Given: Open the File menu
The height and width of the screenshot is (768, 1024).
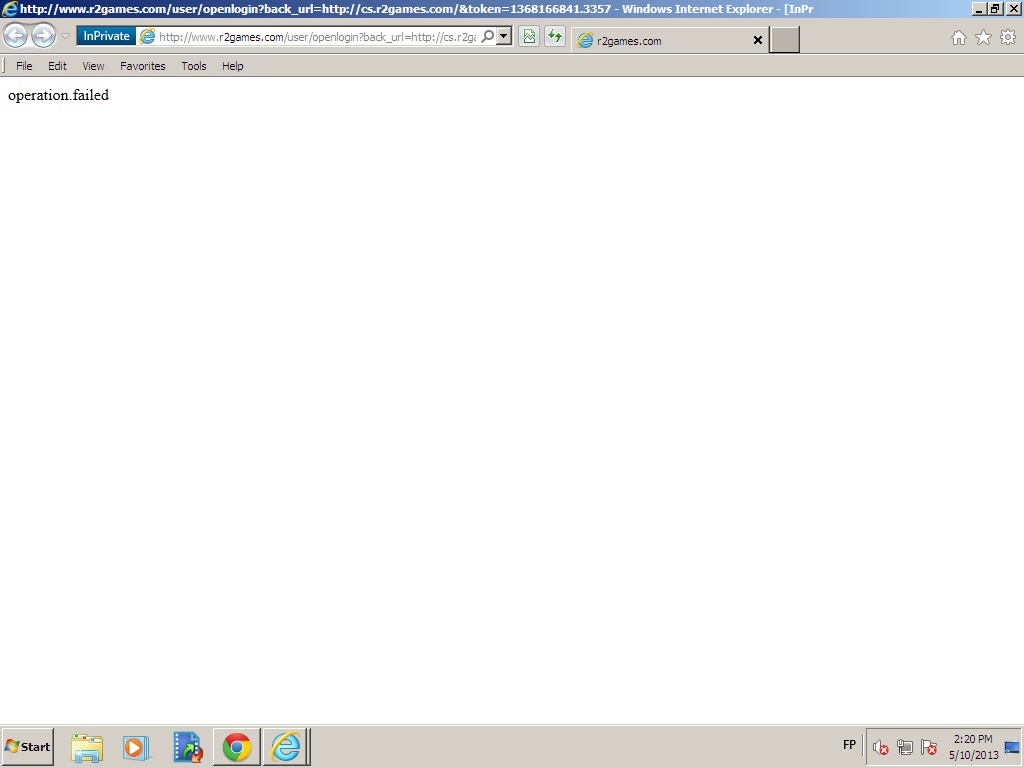Looking at the screenshot, I should [24, 66].
